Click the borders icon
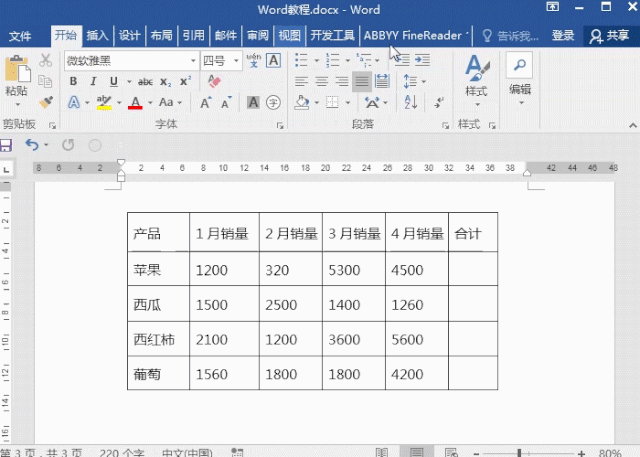Viewport: 640px width, 457px height. click(332, 102)
